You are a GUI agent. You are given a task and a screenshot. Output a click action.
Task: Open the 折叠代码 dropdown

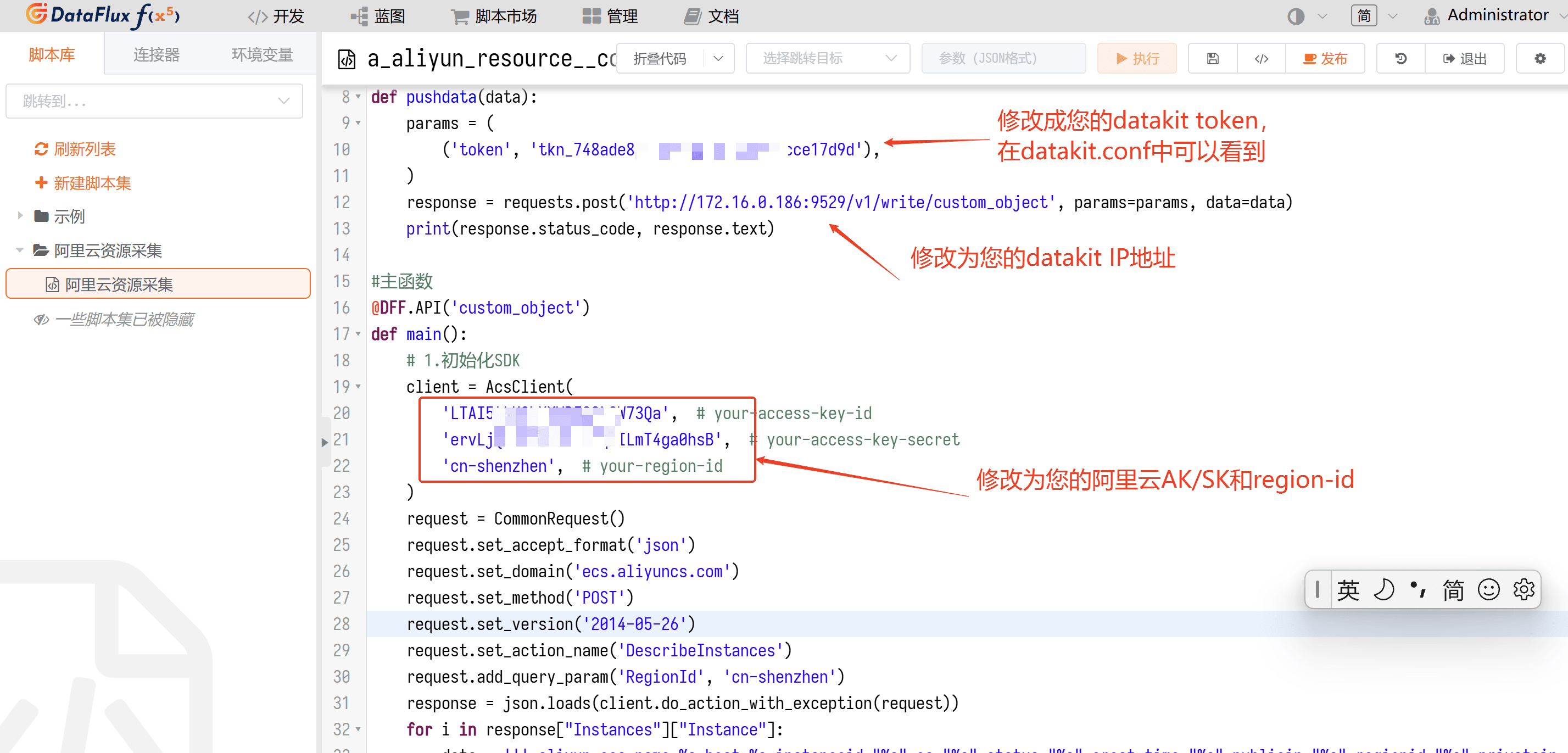click(x=674, y=58)
